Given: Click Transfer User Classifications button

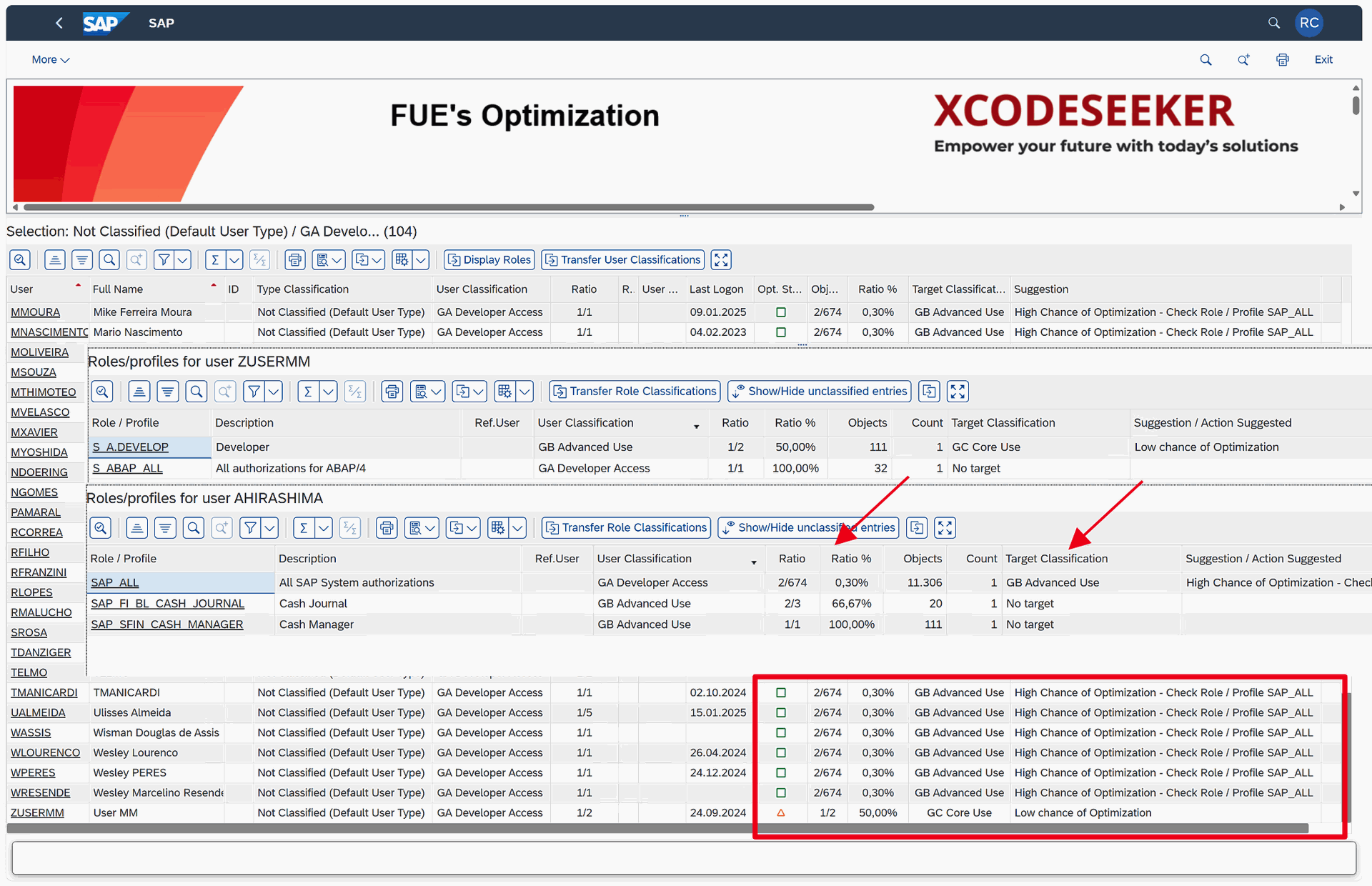Looking at the screenshot, I should [622, 260].
